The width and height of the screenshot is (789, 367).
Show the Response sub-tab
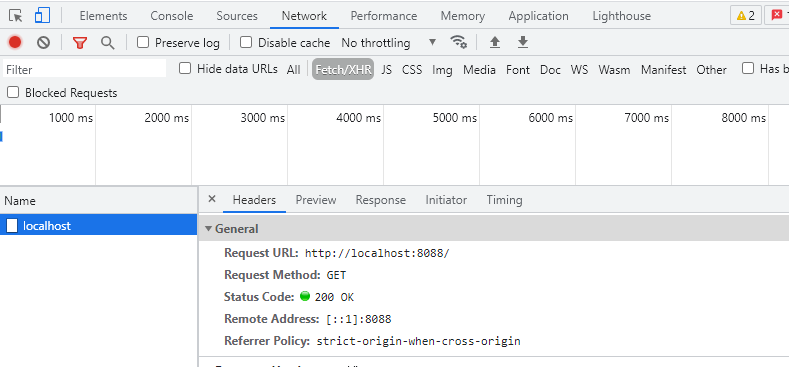coord(380,200)
